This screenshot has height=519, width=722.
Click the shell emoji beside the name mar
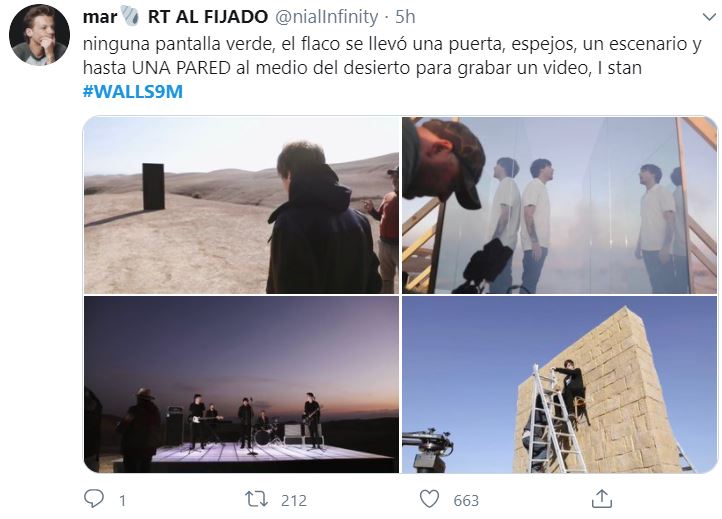[x=129, y=16]
